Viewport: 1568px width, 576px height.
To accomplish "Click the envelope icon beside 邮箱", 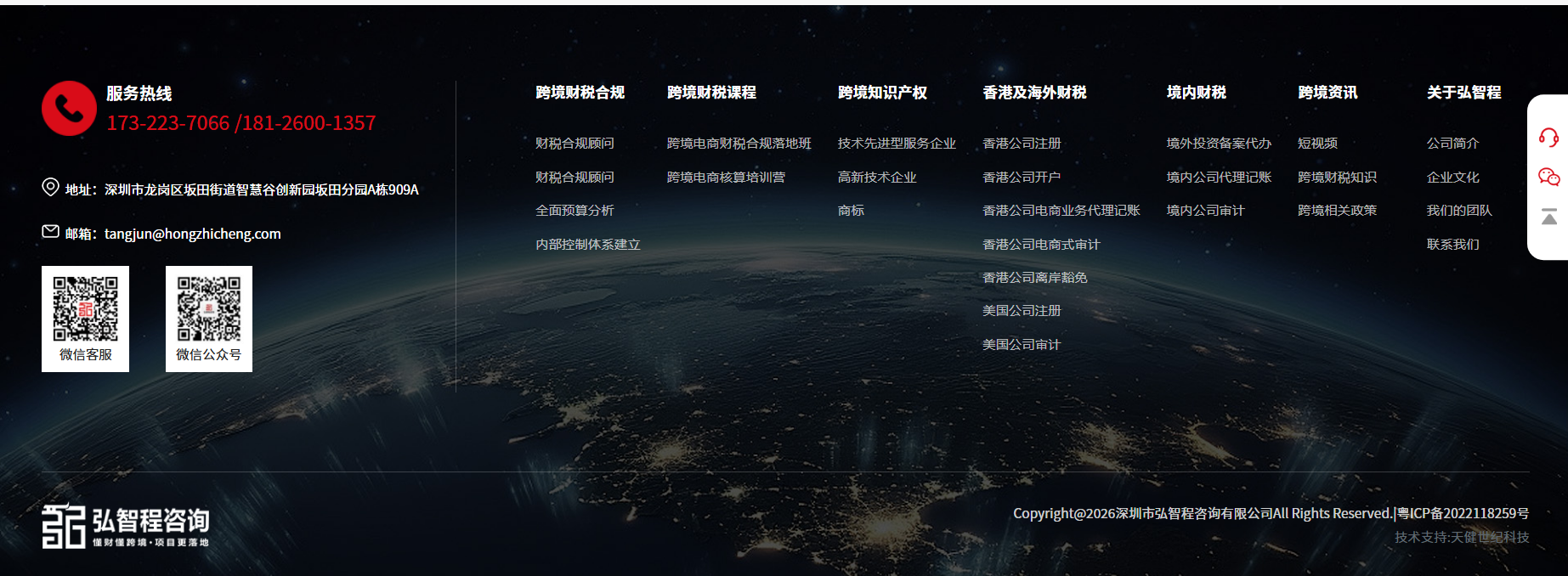I will [50, 231].
